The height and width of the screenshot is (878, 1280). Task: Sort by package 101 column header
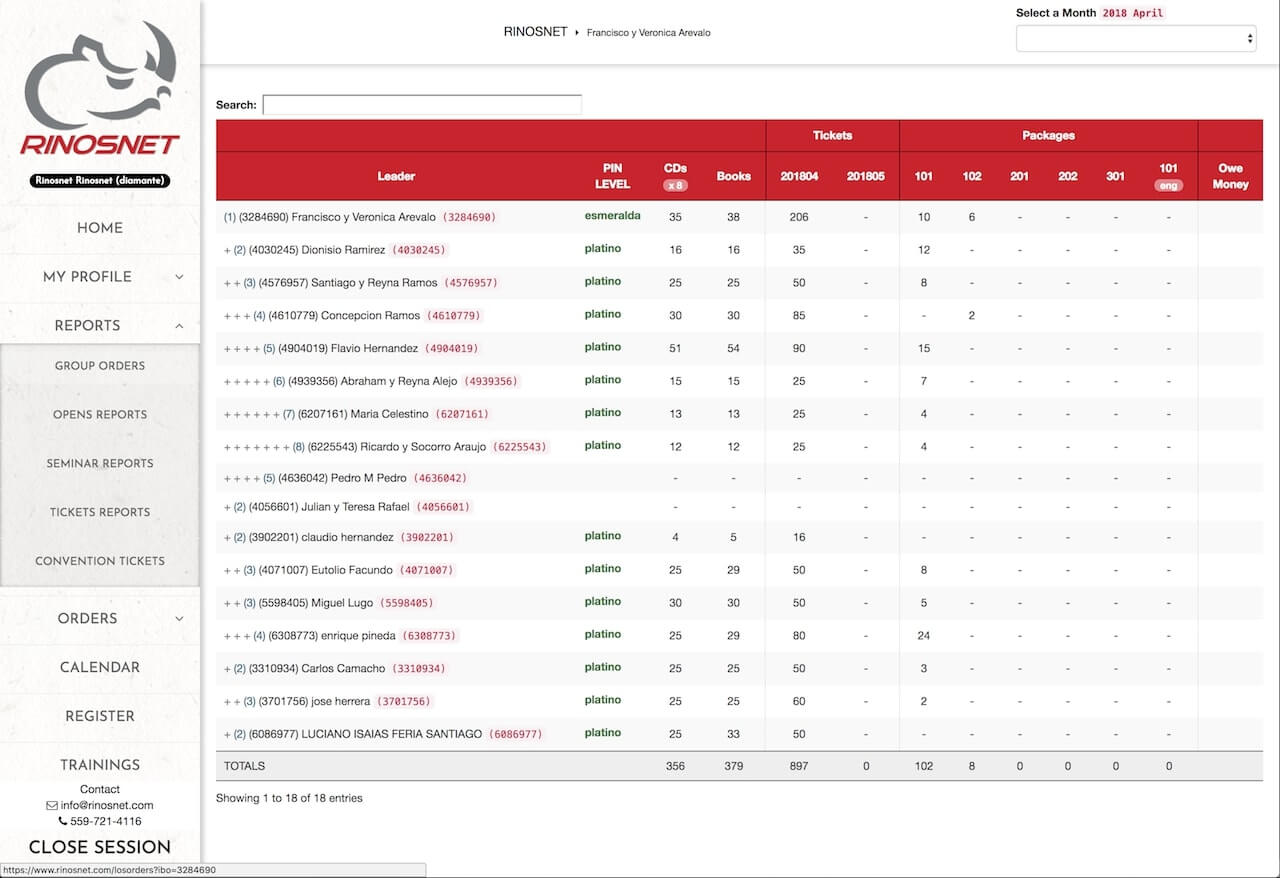pyautogui.click(x=924, y=176)
